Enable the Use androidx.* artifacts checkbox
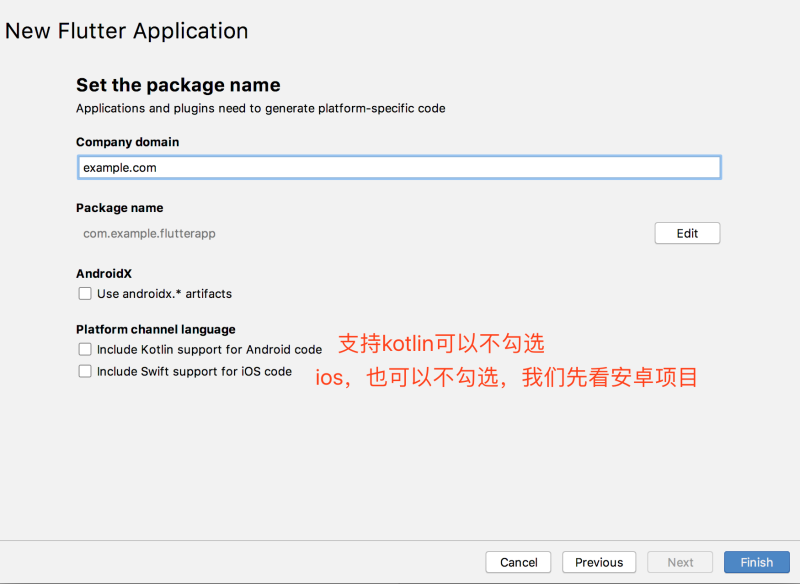This screenshot has height=584, width=800. [85, 293]
